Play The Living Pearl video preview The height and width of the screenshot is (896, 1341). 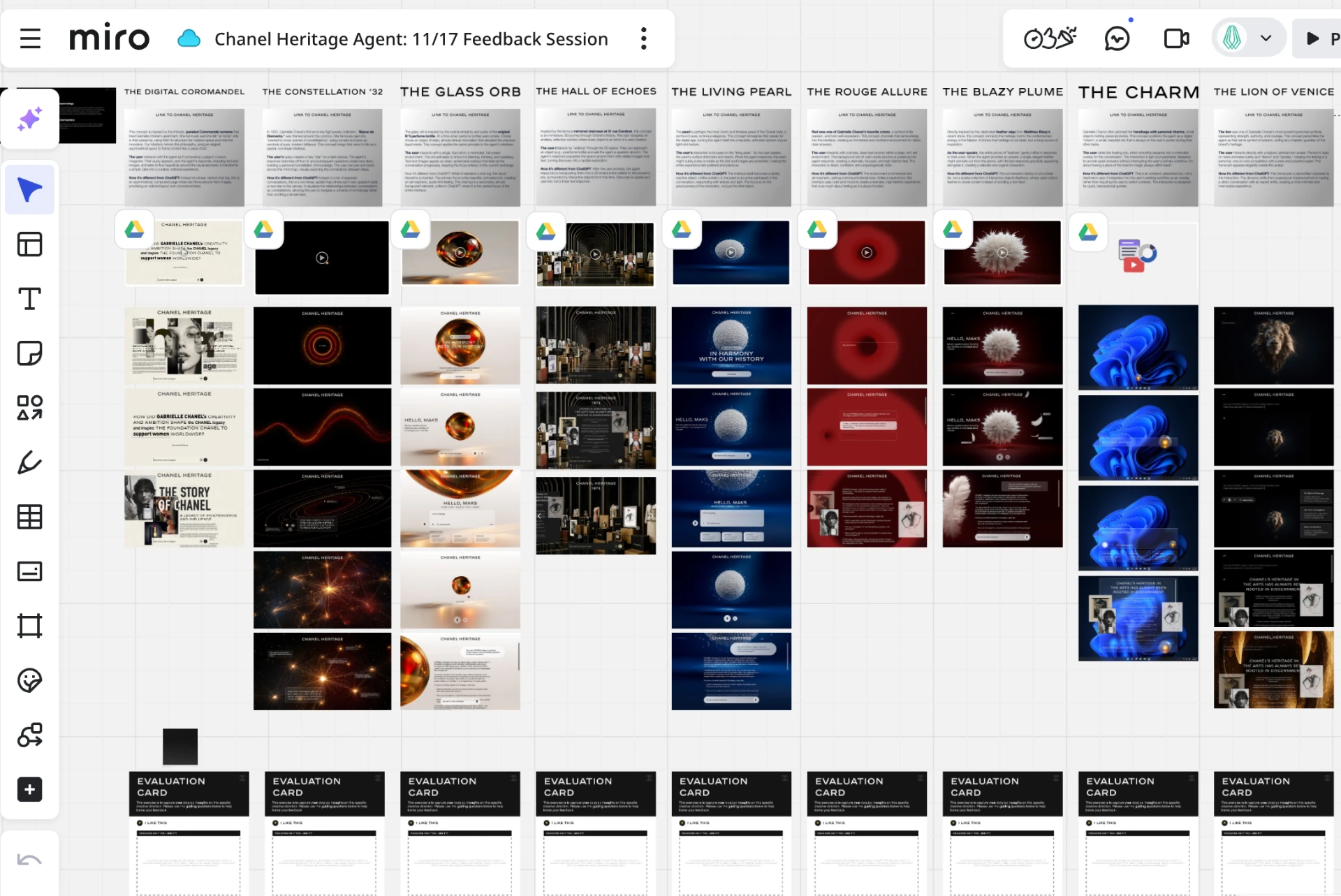tap(731, 252)
